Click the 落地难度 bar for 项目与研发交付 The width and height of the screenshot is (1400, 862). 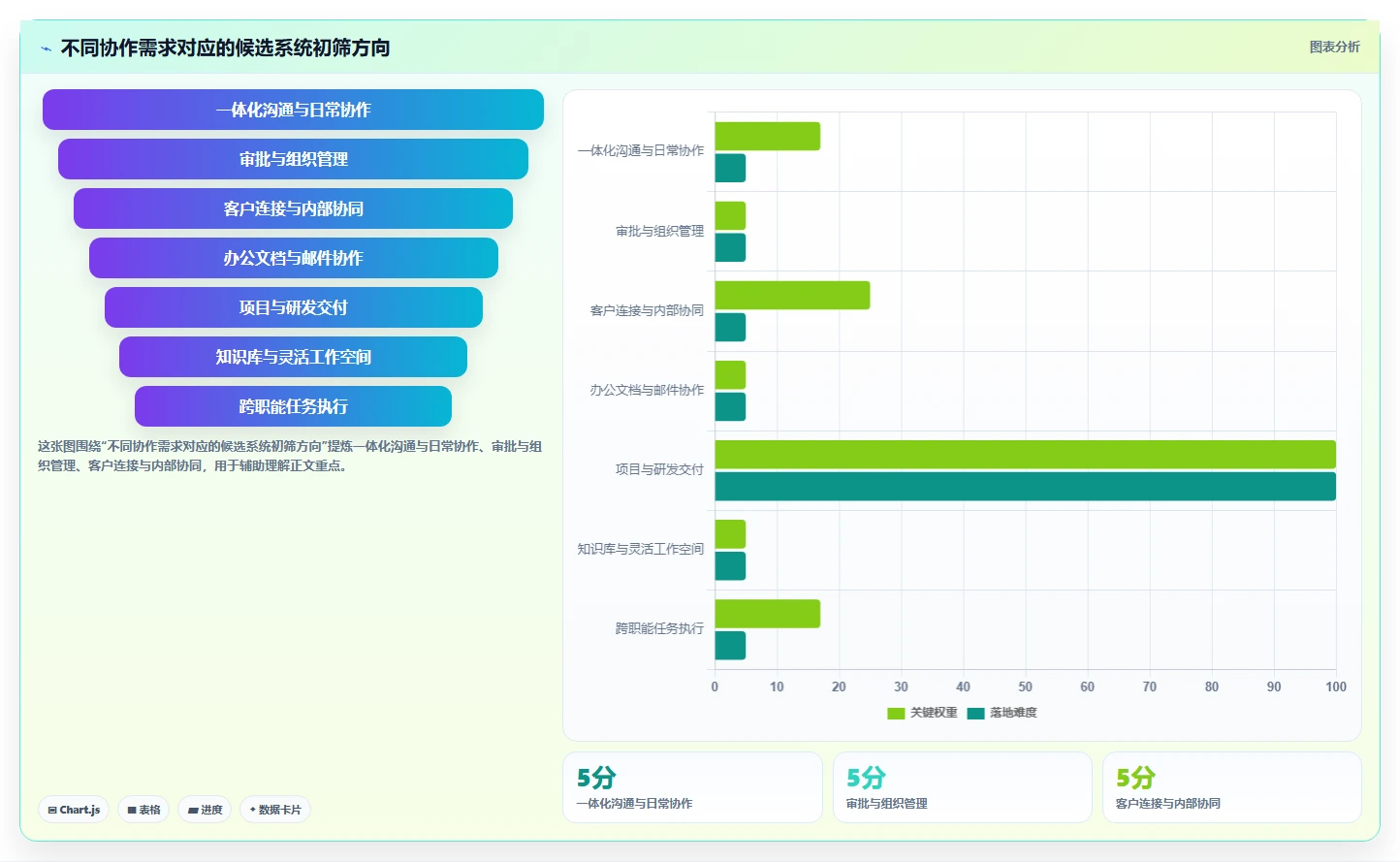pyautogui.click(x=1026, y=486)
